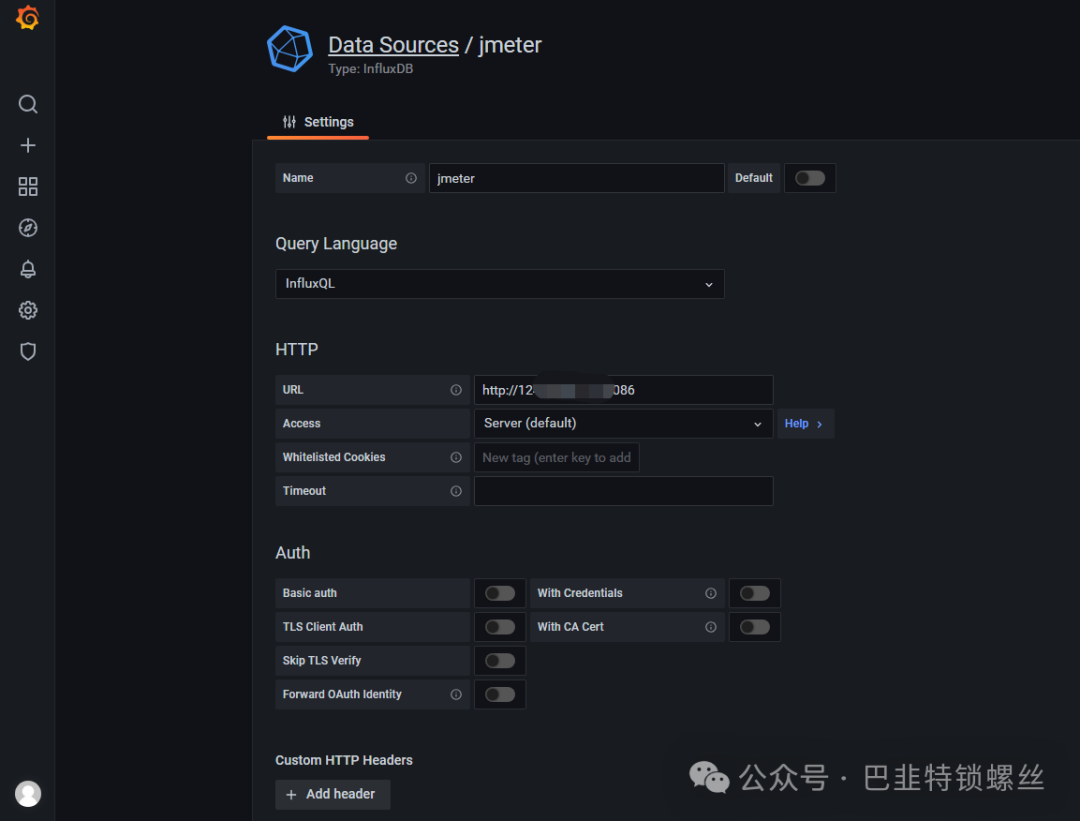Image resolution: width=1080 pixels, height=821 pixels.
Task: Click the plus Create icon in sidebar
Action: pyautogui.click(x=28, y=145)
